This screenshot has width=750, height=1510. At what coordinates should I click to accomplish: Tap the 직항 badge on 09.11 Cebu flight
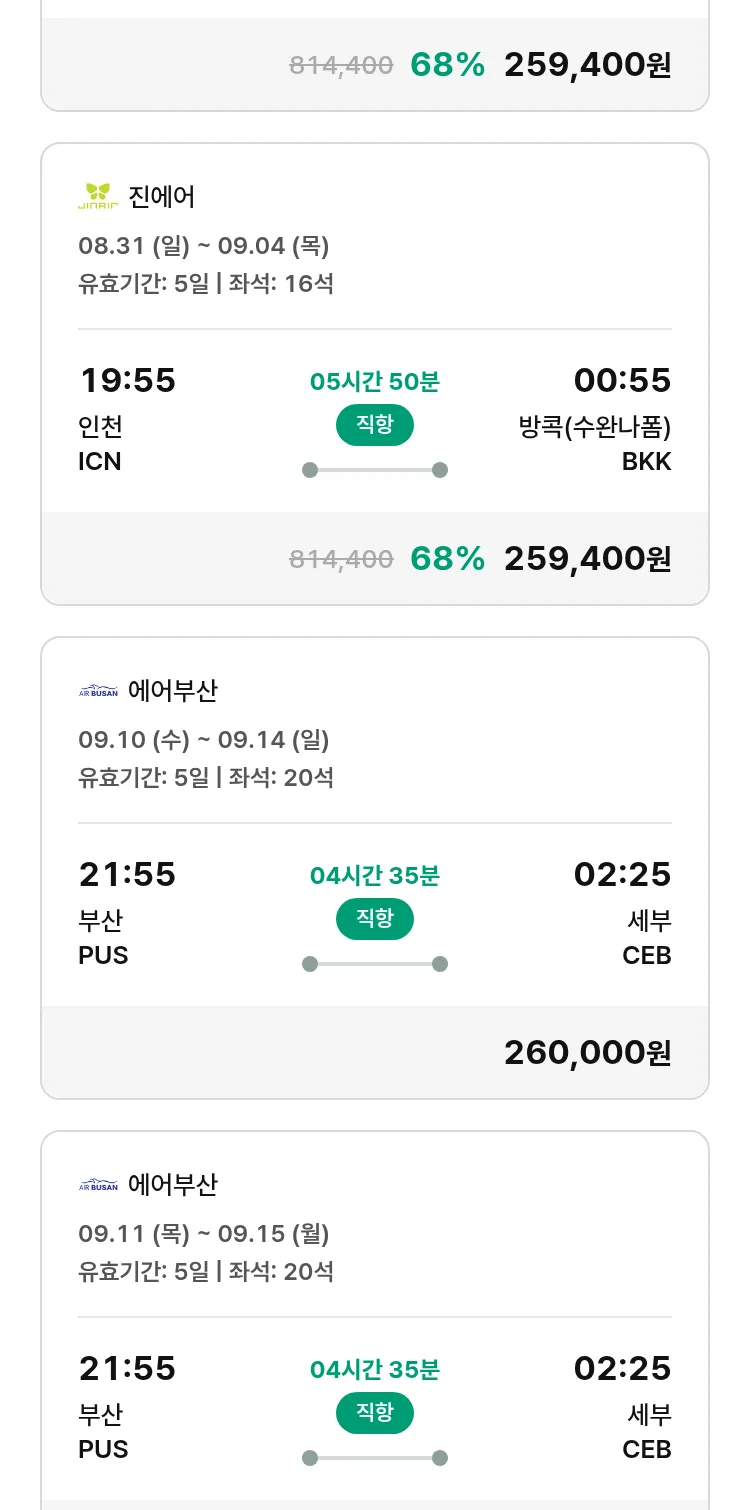[375, 1413]
